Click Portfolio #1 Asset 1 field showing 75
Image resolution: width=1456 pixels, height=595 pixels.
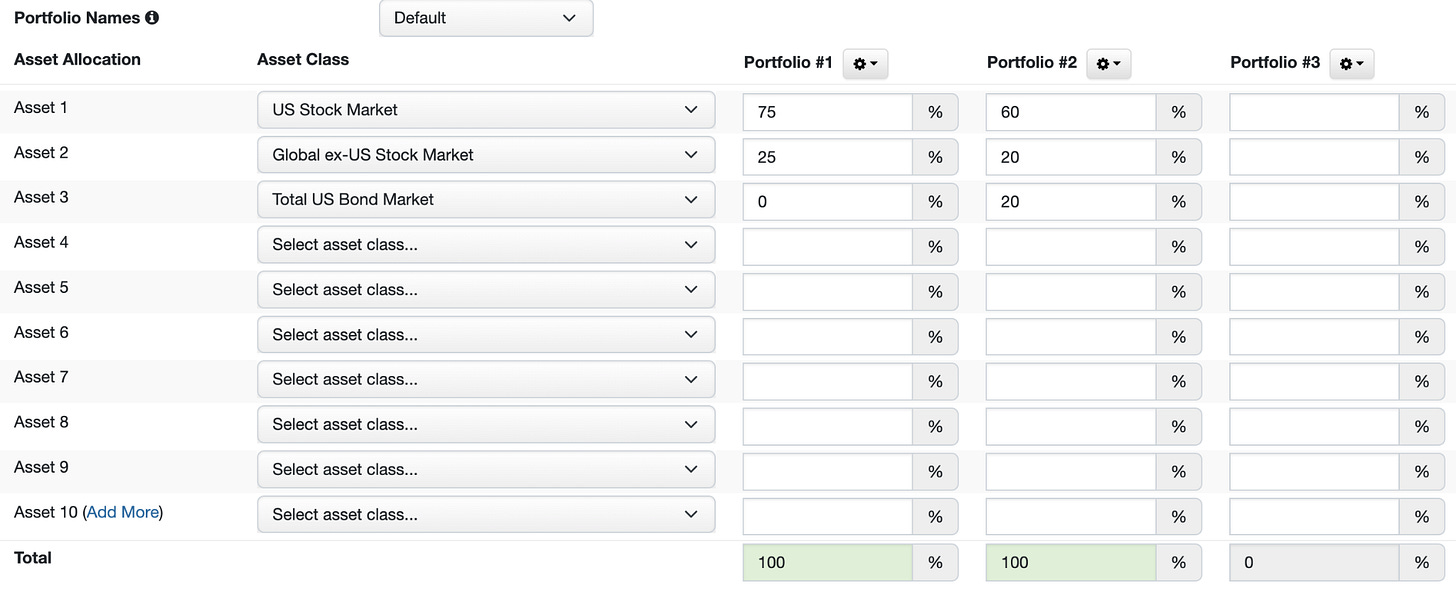pos(827,112)
